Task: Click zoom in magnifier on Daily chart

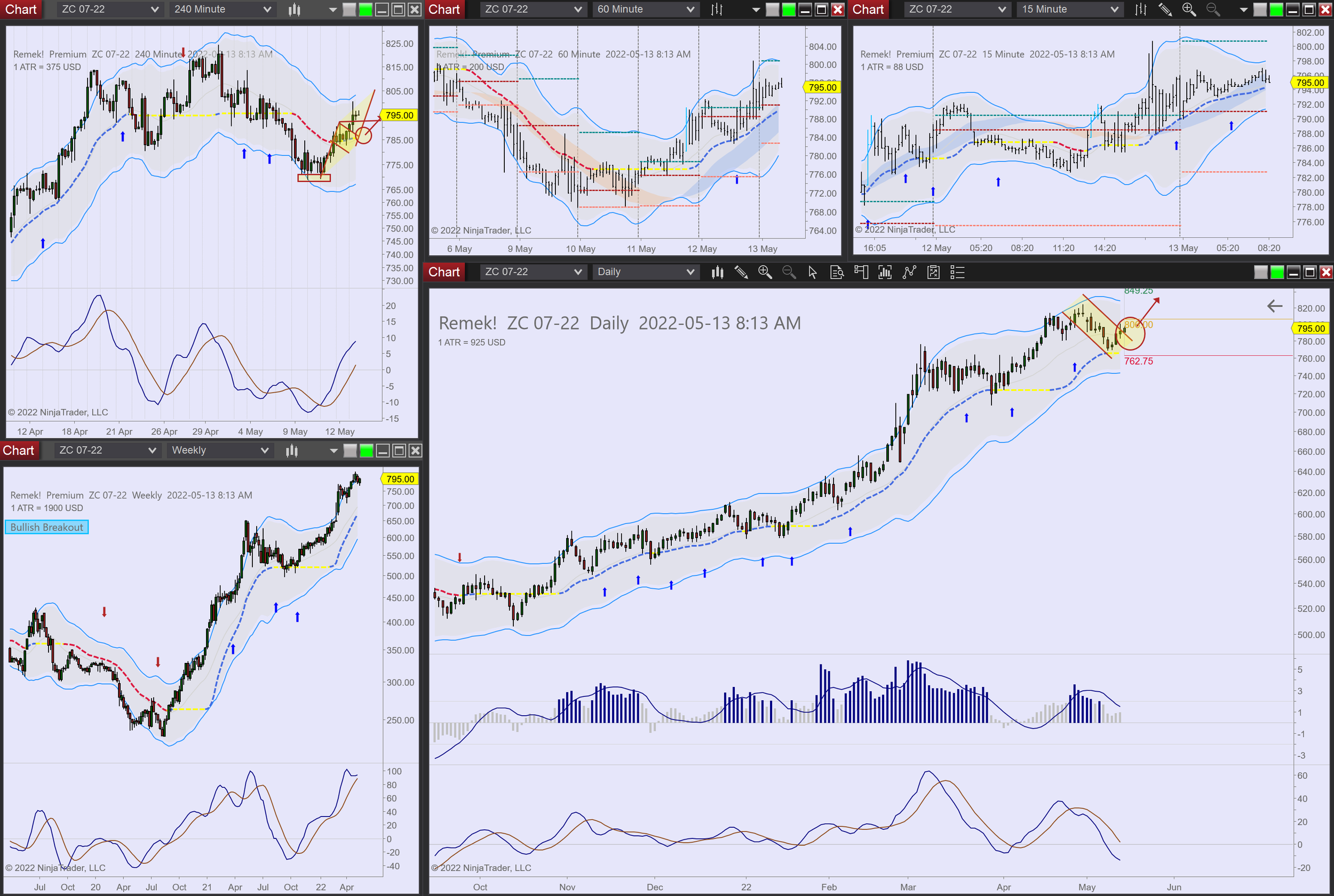Action: 765,272
